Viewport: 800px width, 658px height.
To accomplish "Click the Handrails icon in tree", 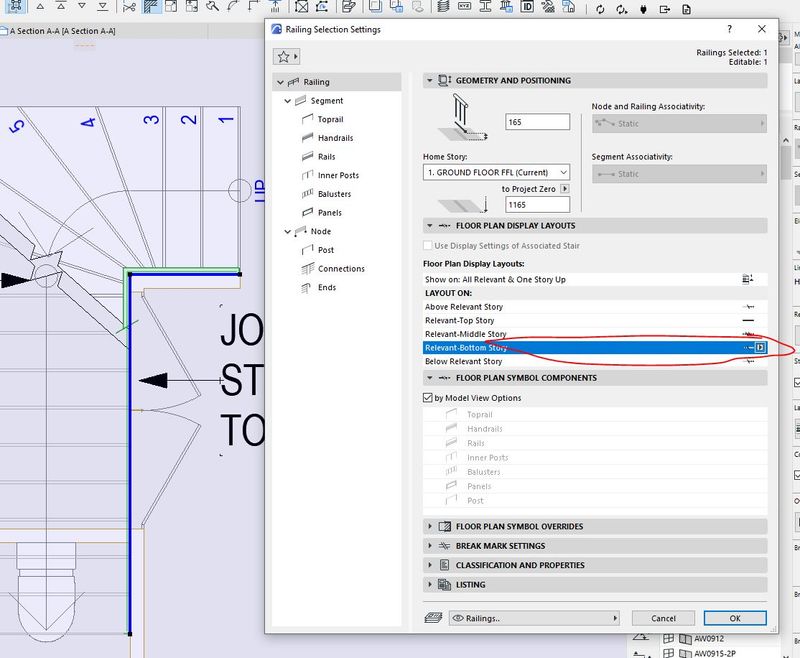I will point(309,138).
